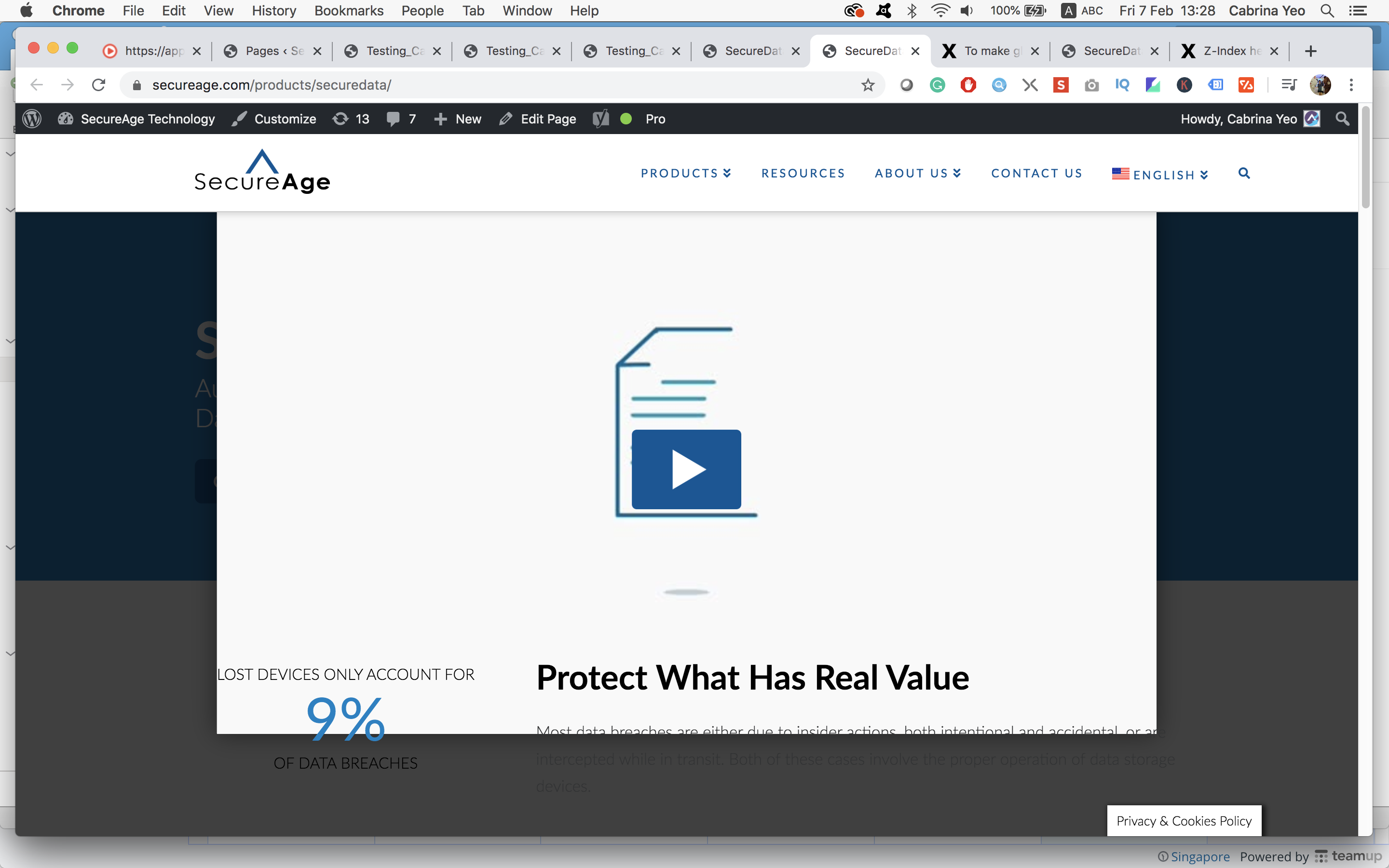Click the WordPress logo in admin bar
Viewport: 1389px width, 868px height.
tap(32, 119)
